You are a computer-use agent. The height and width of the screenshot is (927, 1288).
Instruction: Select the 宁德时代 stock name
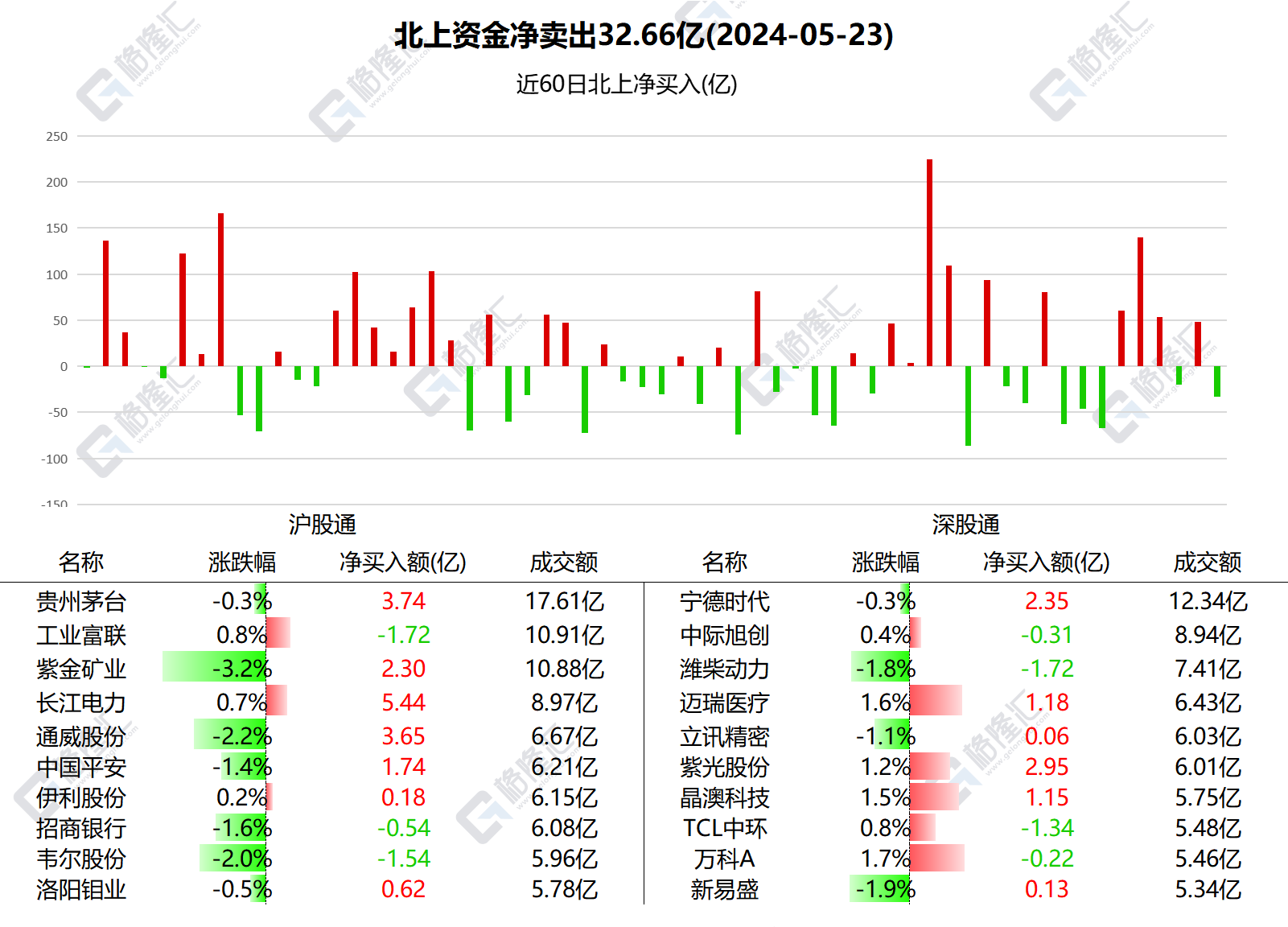coord(725,601)
